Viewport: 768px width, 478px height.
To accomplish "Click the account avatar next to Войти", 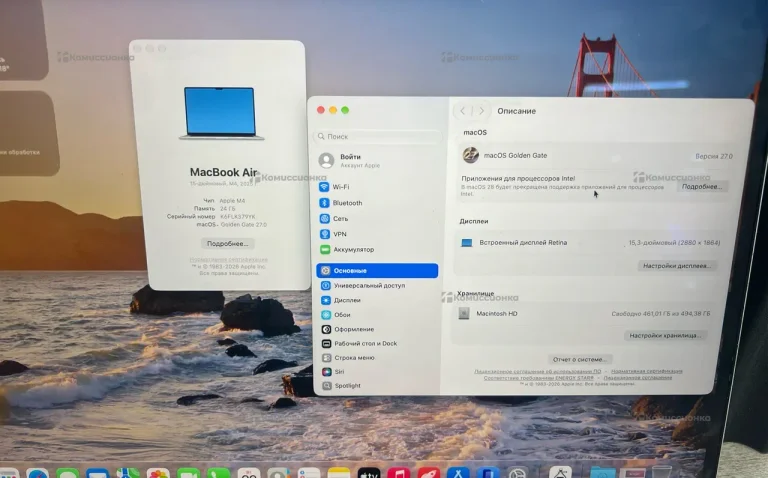I will tap(326, 160).
